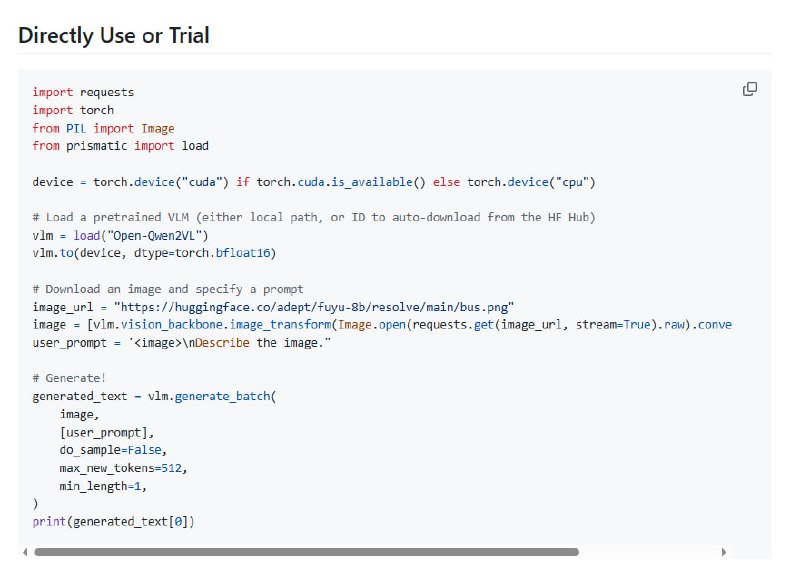Viewport: 800px width, 579px height.
Task: Click the "import requests" code line
Action: [83, 92]
